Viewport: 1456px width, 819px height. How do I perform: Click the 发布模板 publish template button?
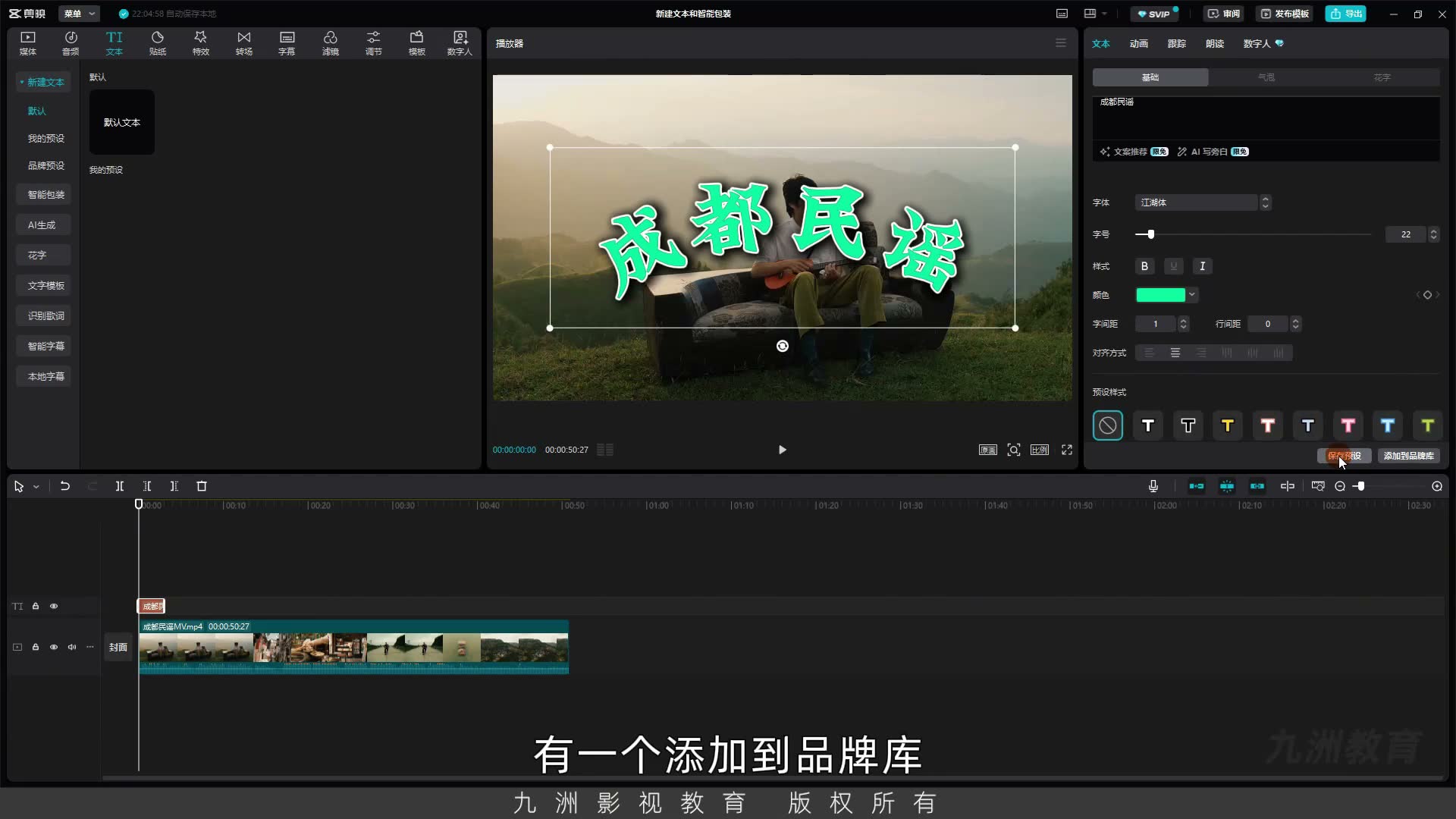(x=1285, y=14)
